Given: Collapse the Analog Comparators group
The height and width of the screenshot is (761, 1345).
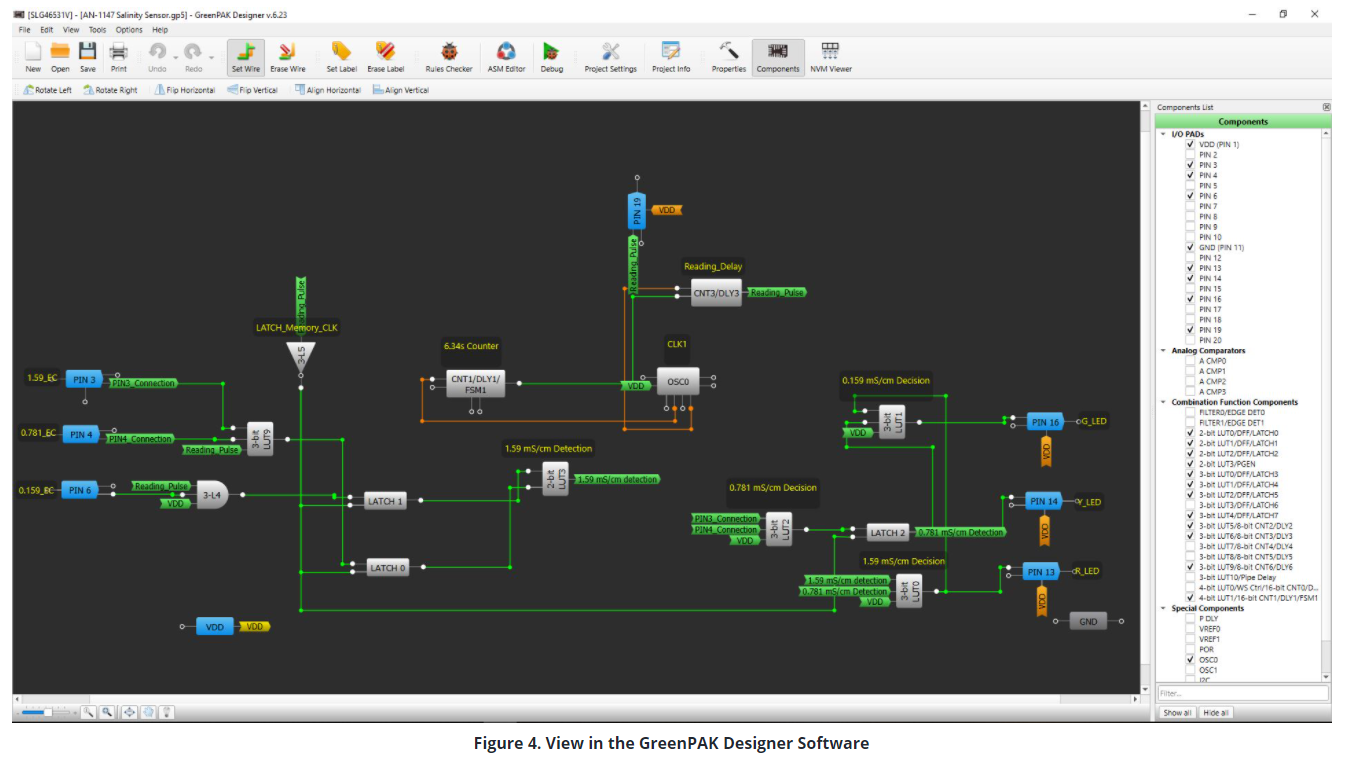Looking at the screenshot, I should coord(1163,351).
